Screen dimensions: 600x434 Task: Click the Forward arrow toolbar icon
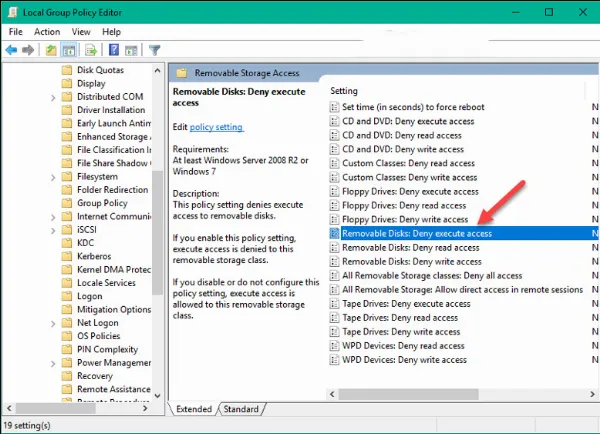pyautogui.click(x=28, y=49)
